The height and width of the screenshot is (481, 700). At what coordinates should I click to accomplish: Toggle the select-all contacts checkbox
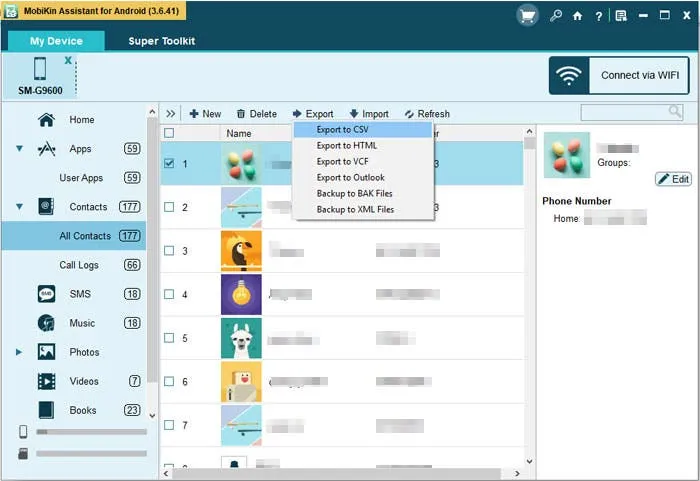click(x=169, y=133)
